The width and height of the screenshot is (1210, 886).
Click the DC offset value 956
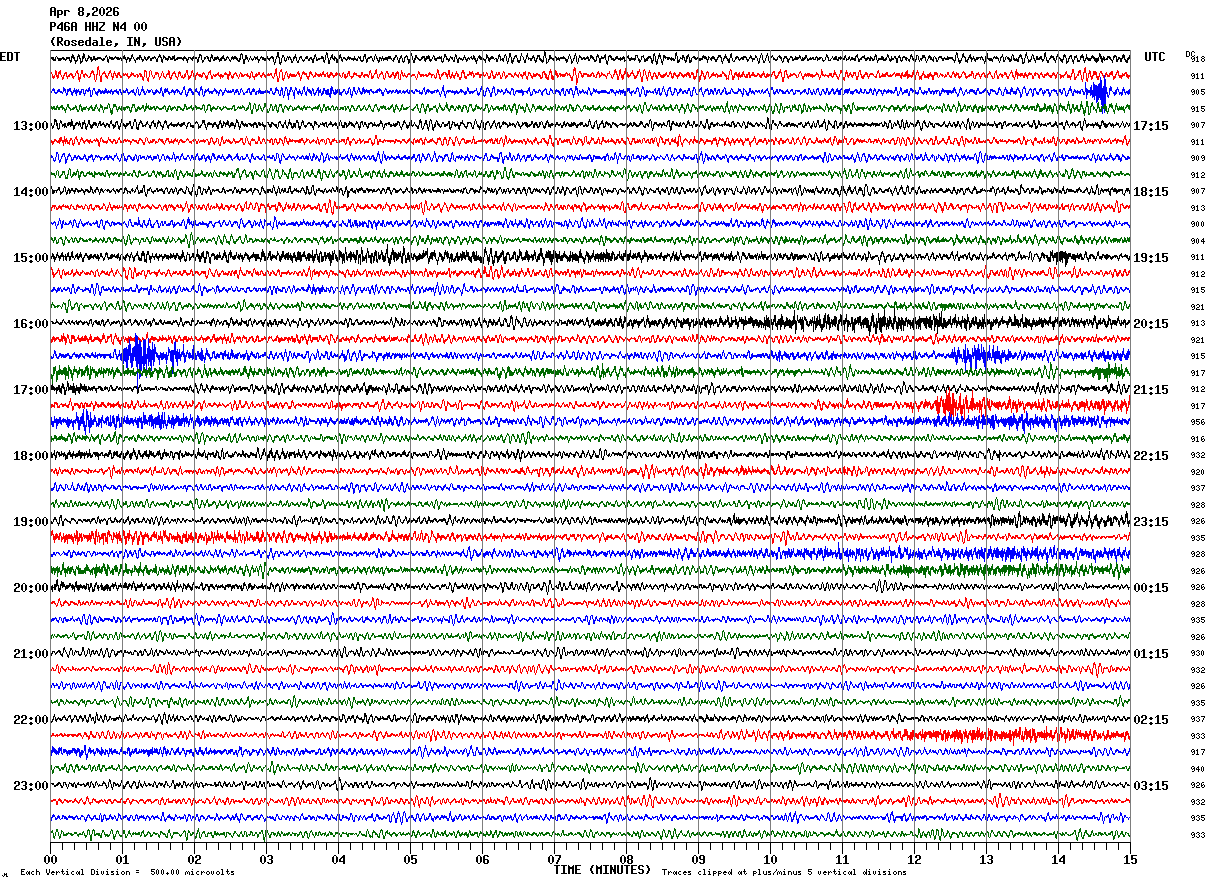pos(1197,423)
